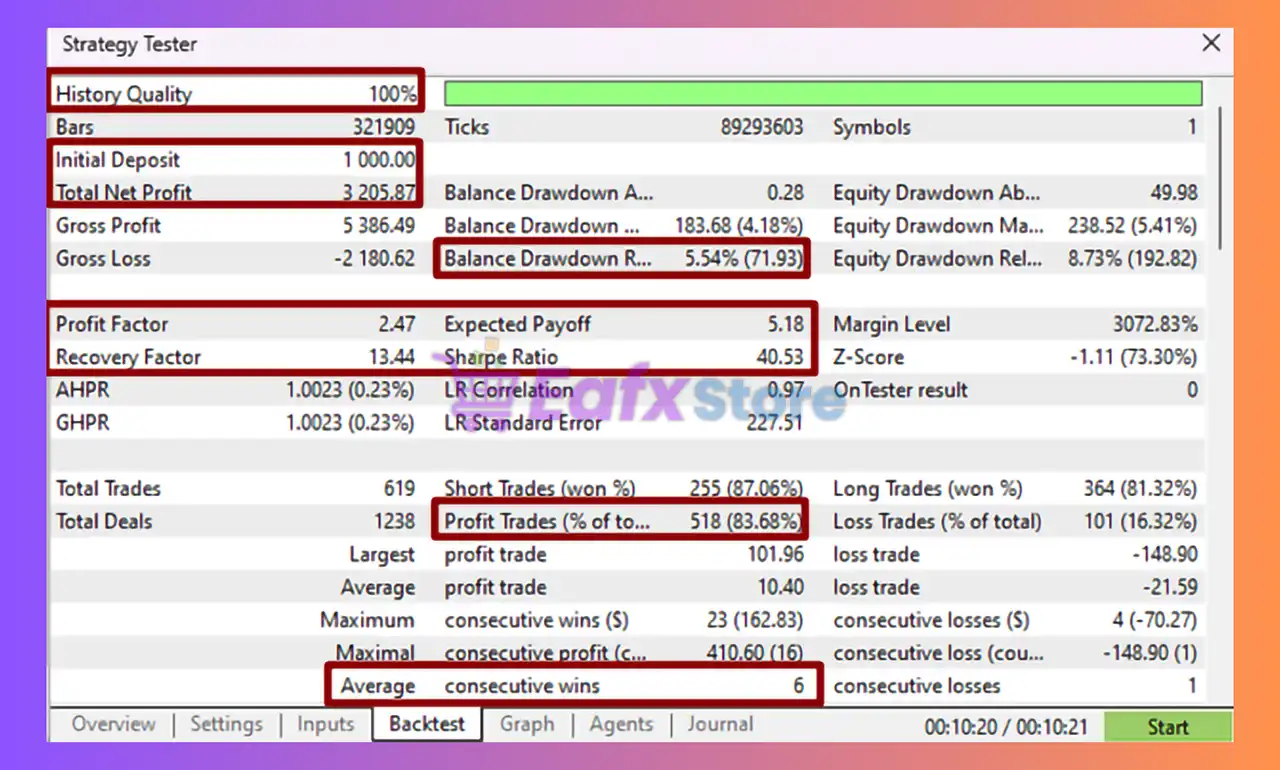Click the Average consecutive wins value 6
1280x770 pixels.
click(798, 686)
